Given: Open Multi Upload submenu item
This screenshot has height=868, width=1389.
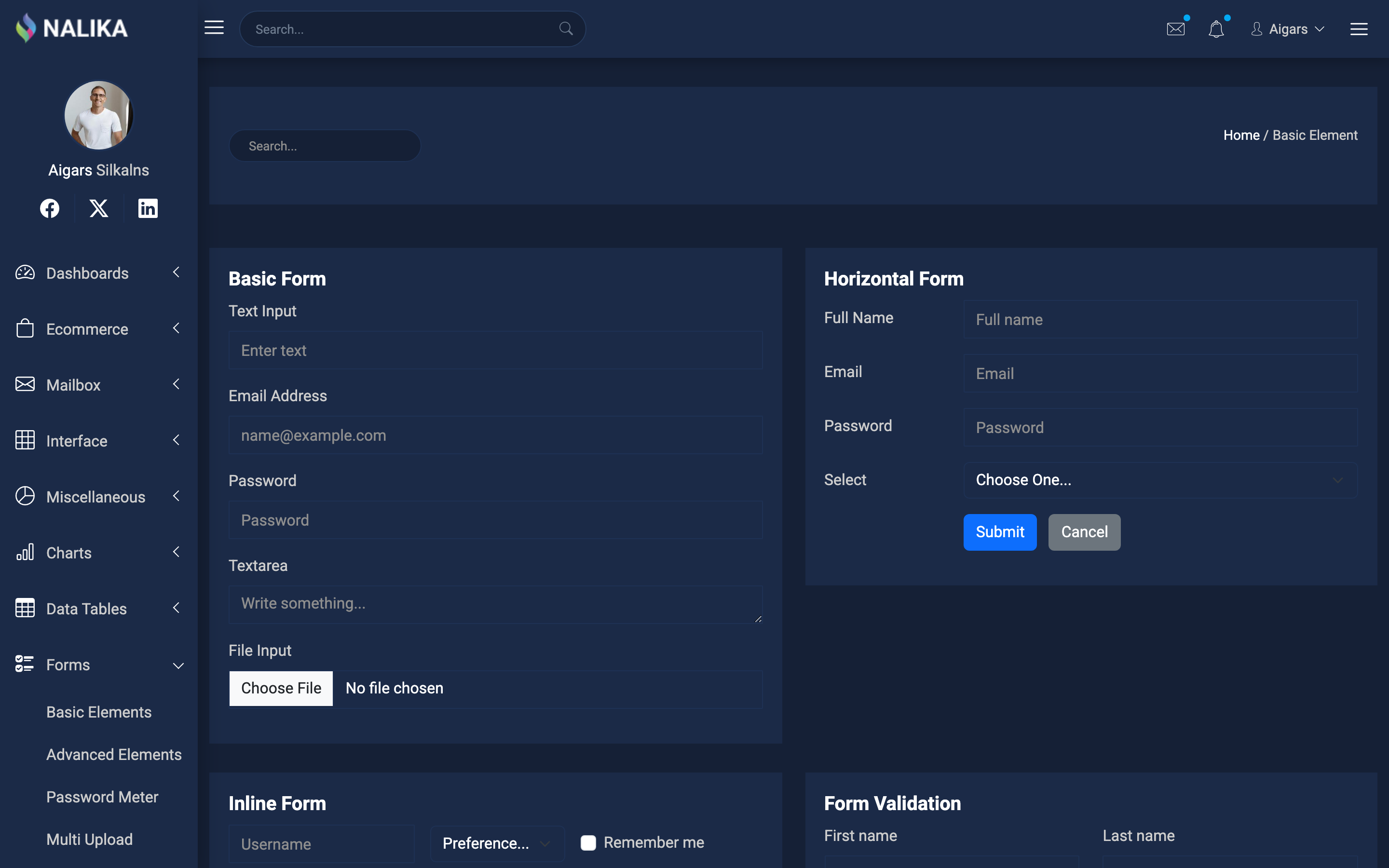Looking at the screenshot, I should [x=90, y=839].
